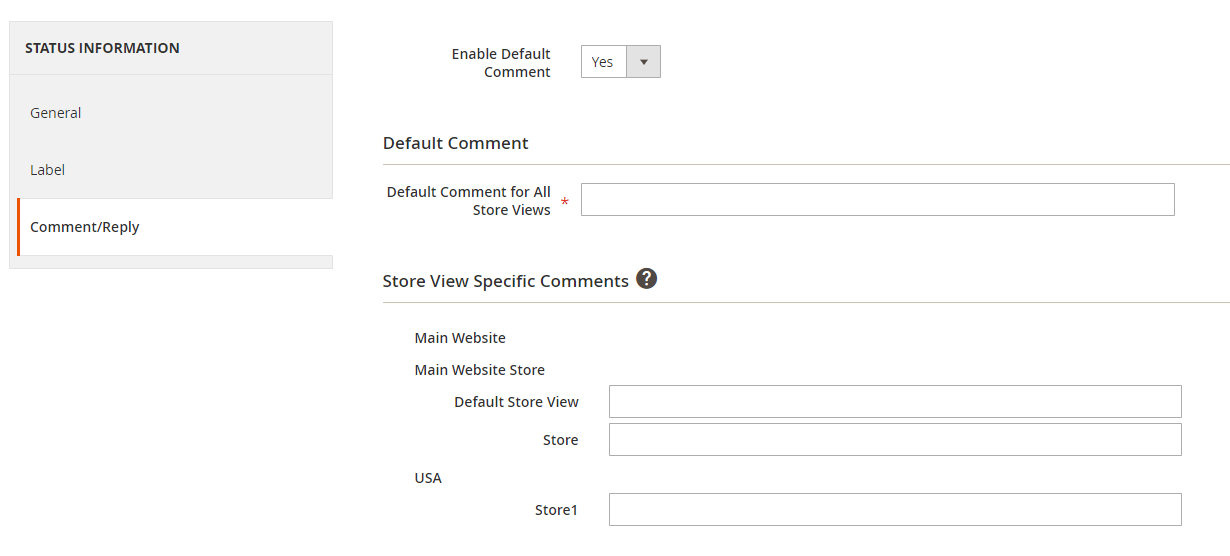Viewport: 1230px width, 556px height.
Task: Switch to the Label tab
Action: [x=47, y=170]
